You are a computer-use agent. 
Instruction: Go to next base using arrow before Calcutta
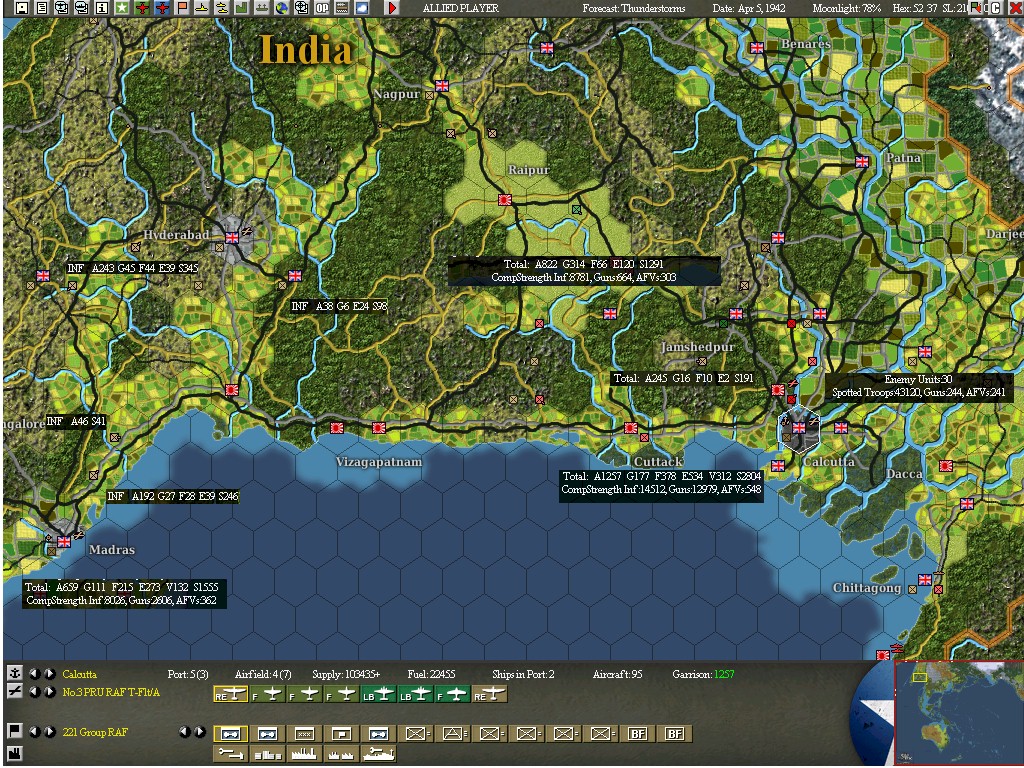[x=50, y=674]
